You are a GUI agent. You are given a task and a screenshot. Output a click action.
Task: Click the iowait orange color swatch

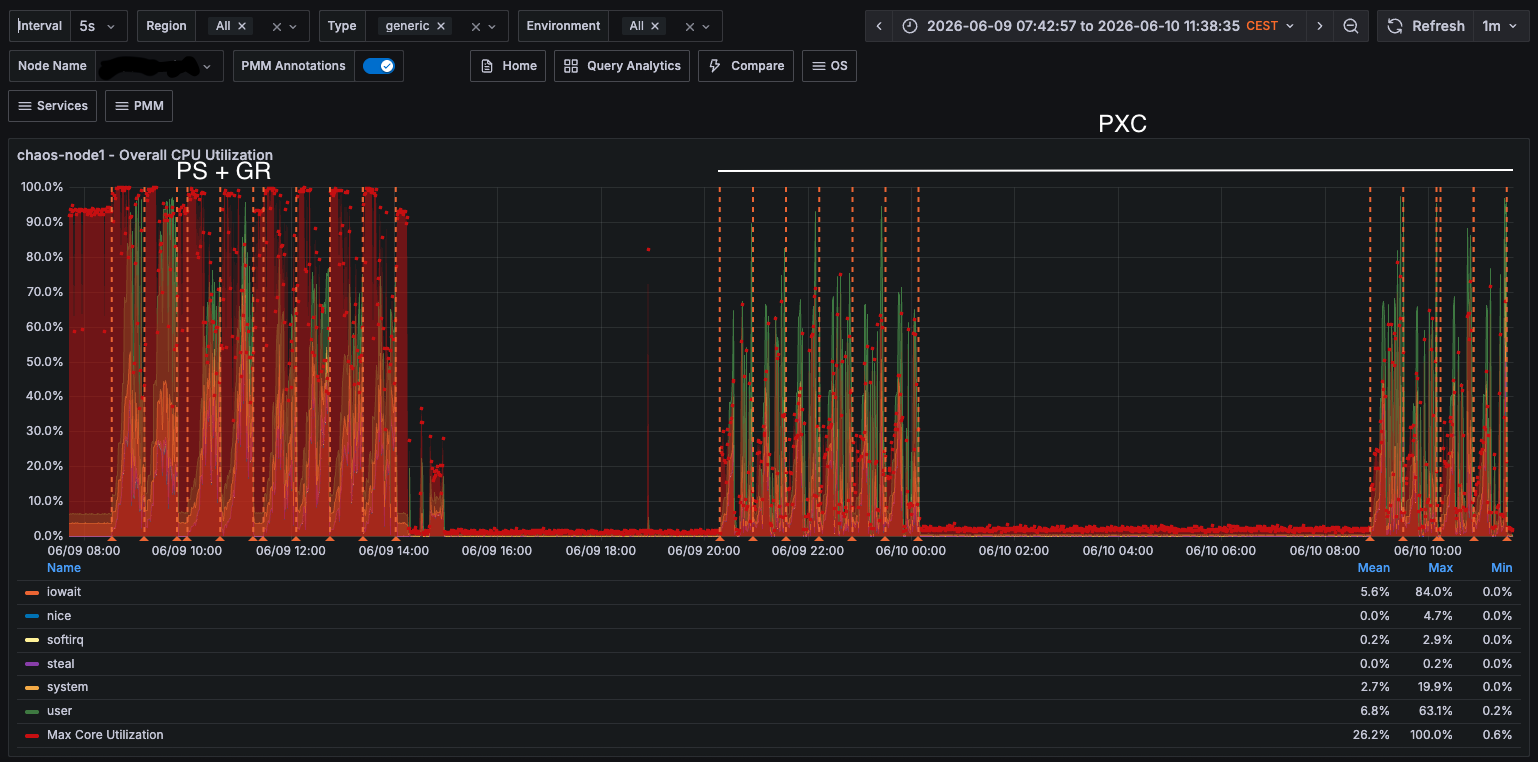point(32,592)
